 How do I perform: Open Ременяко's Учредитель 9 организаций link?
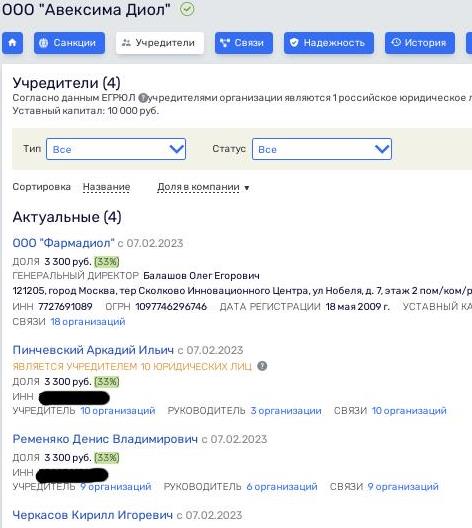116,487
